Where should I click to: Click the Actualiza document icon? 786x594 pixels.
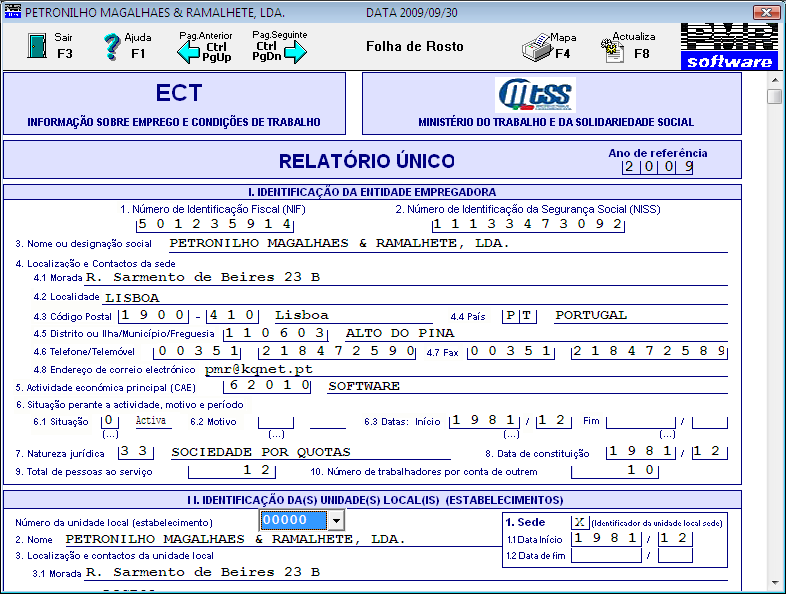coord(612,51)
